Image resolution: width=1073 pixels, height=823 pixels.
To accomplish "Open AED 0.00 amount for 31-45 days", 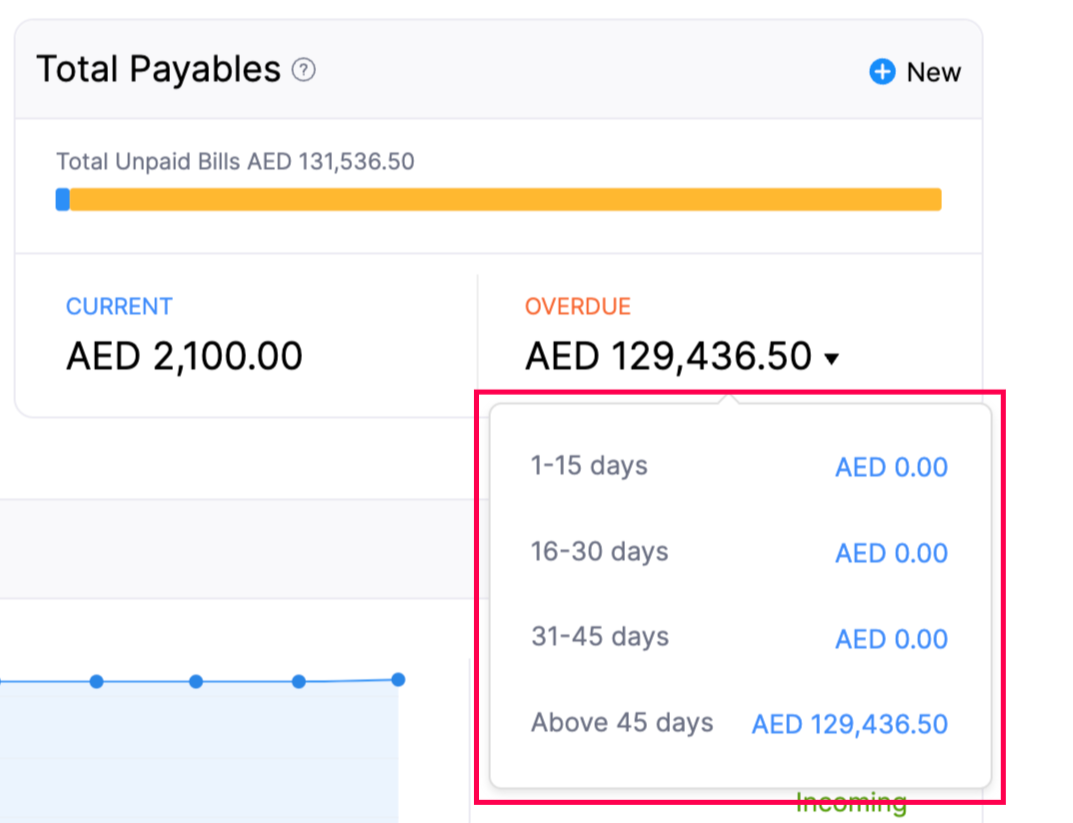I will 891,639.
